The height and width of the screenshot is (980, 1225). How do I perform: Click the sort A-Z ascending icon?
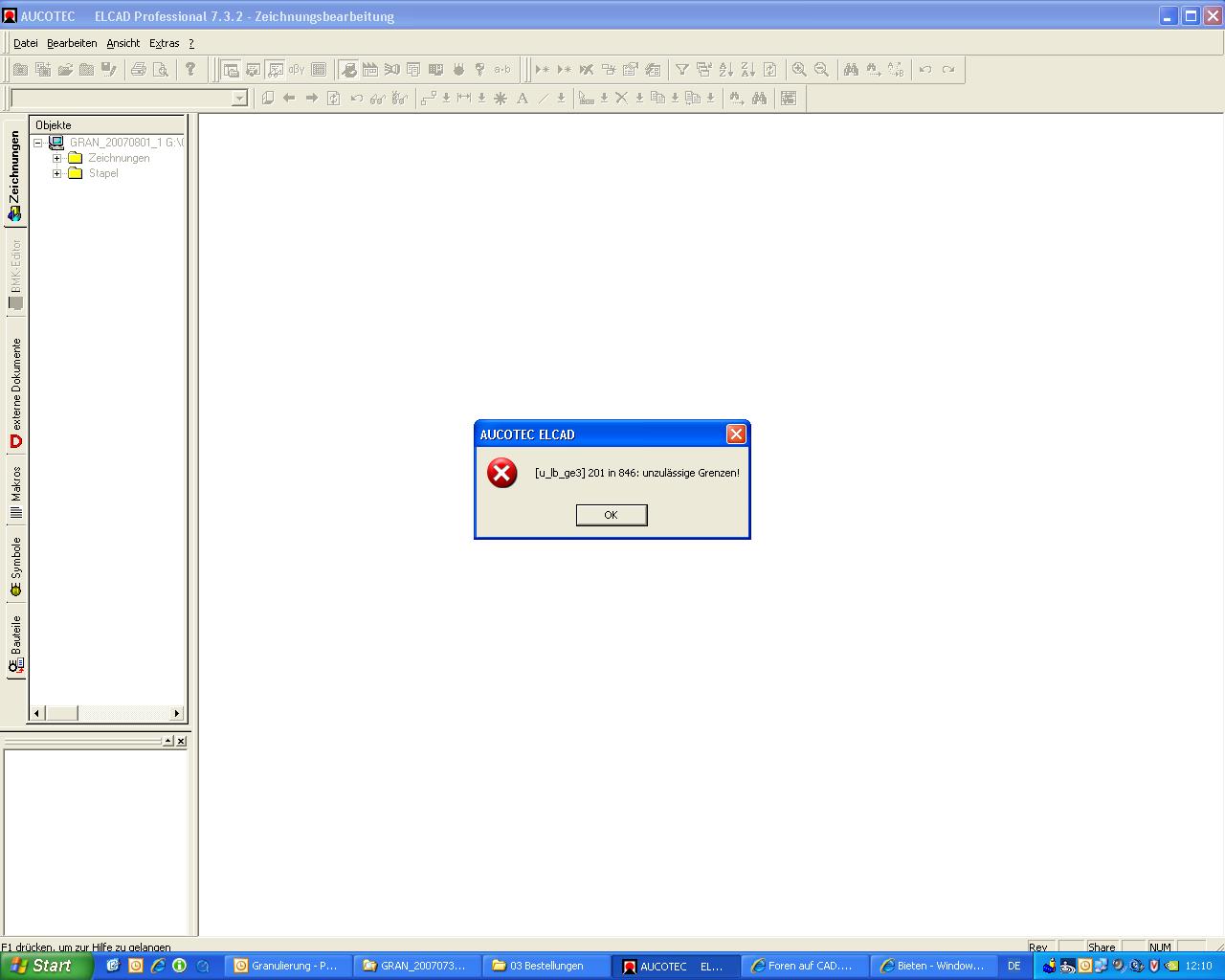pyautogui.click(x=726, y=70)
